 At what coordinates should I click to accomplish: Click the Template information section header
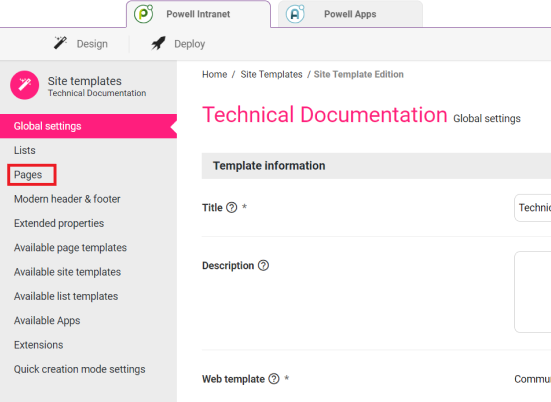click(x=376, y=166)
